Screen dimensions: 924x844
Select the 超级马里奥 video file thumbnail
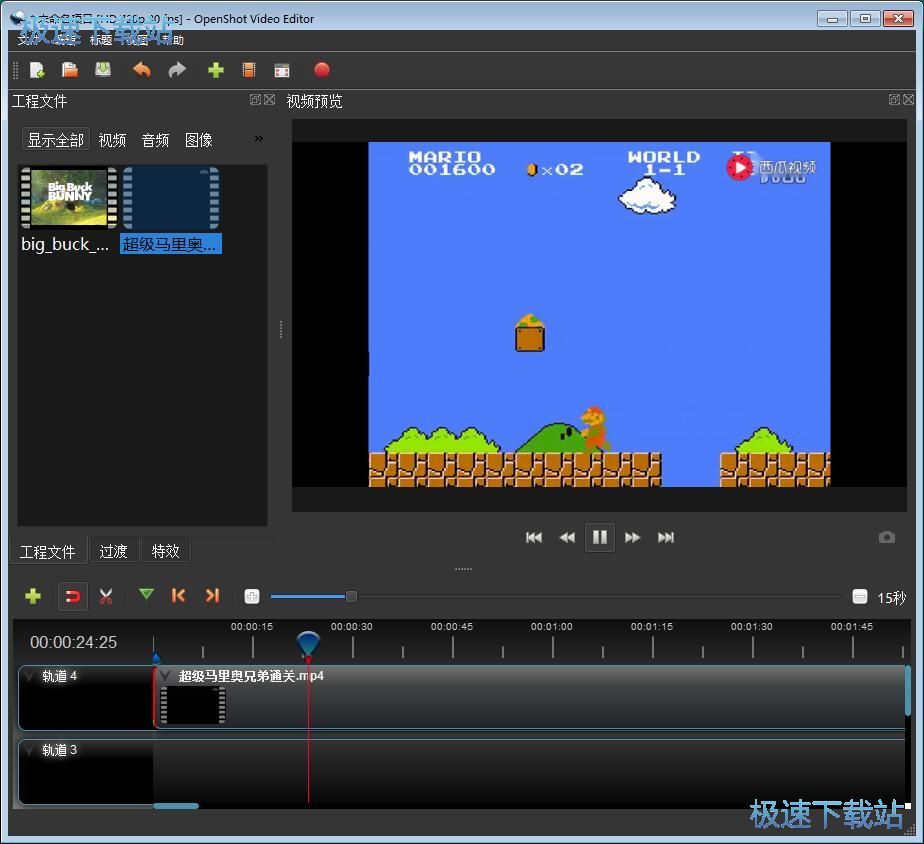pyautogui.click(x=171, y=197)
